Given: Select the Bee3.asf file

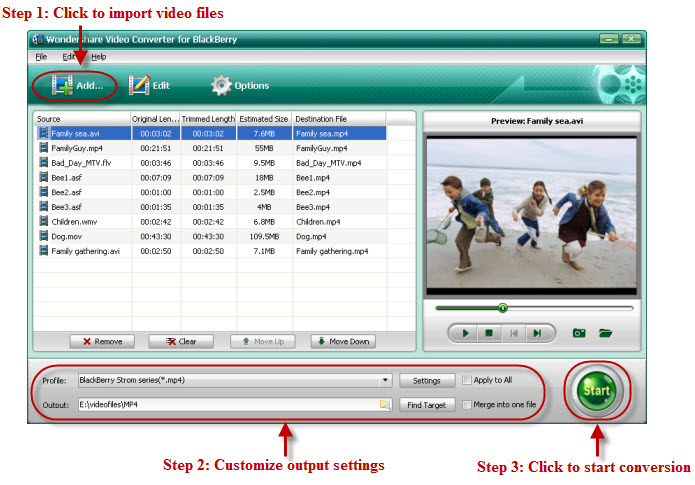Looking at the screenshot, I should [66, 207].
